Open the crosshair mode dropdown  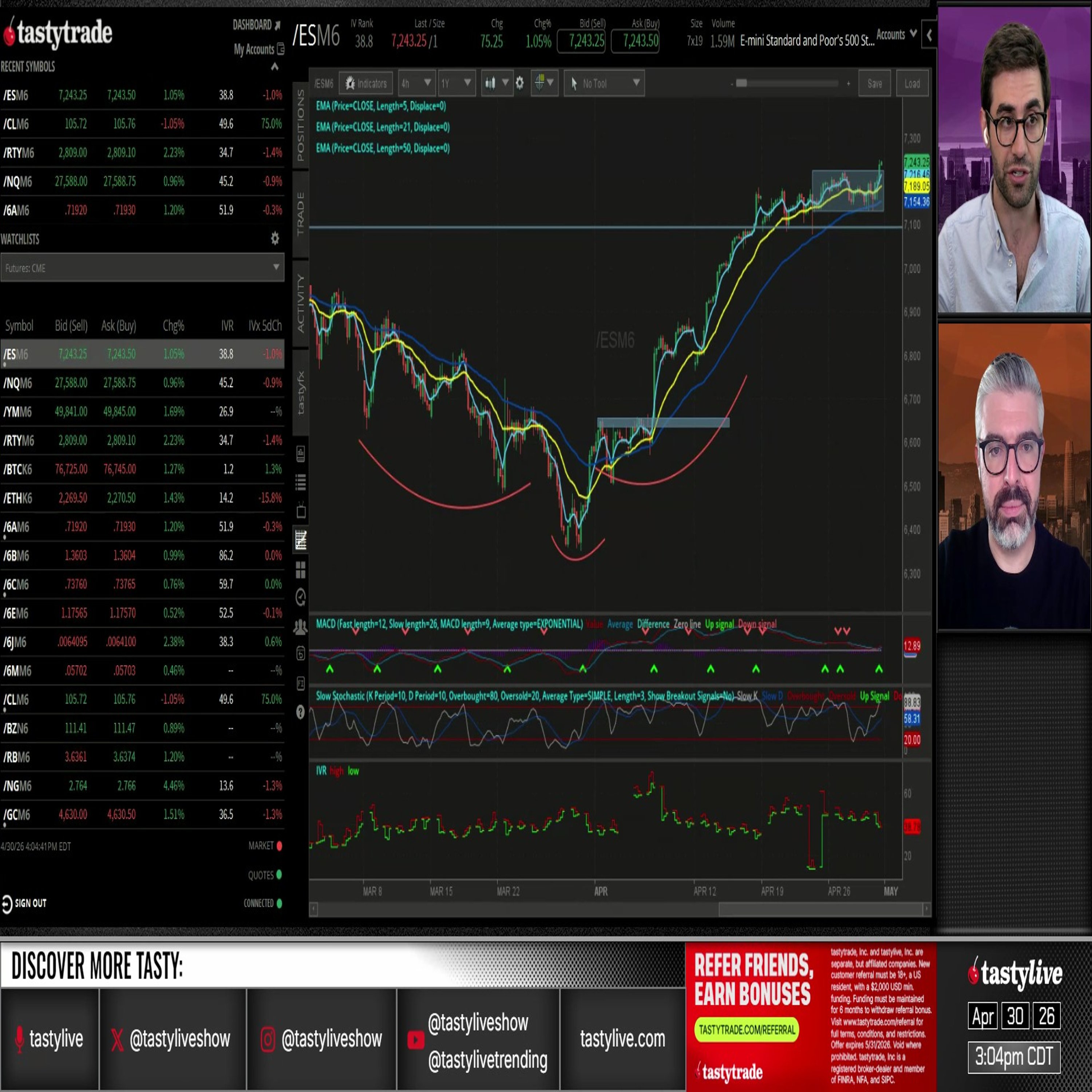(x=544, y=84)
